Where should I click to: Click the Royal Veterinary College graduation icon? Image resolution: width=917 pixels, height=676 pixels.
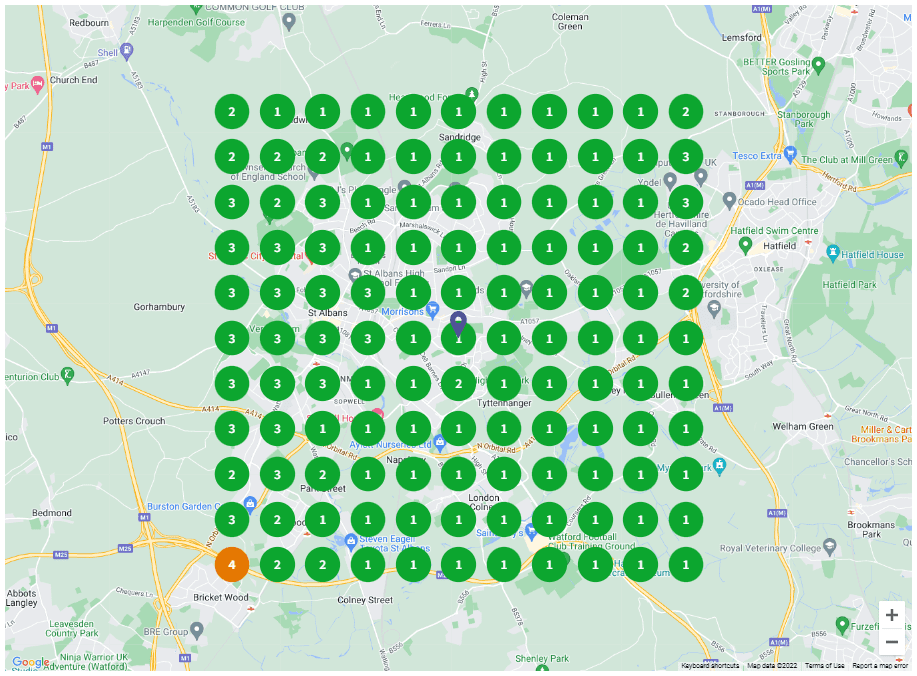[x=830, y=547]
